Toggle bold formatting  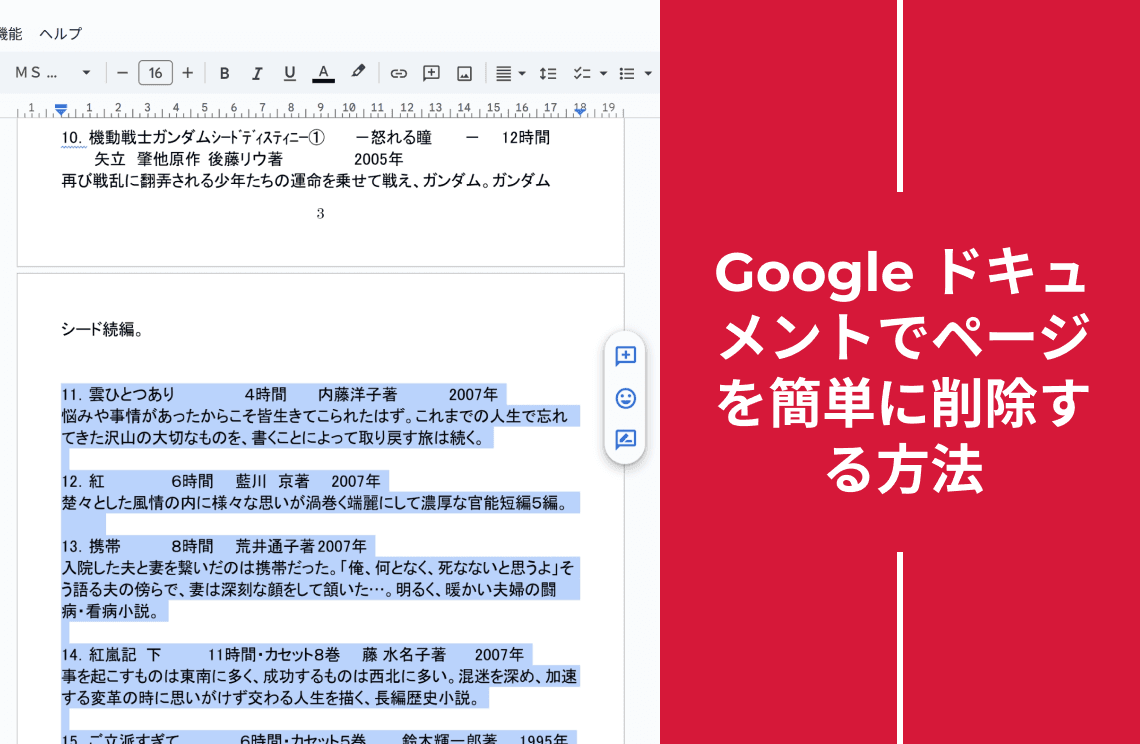224,73
